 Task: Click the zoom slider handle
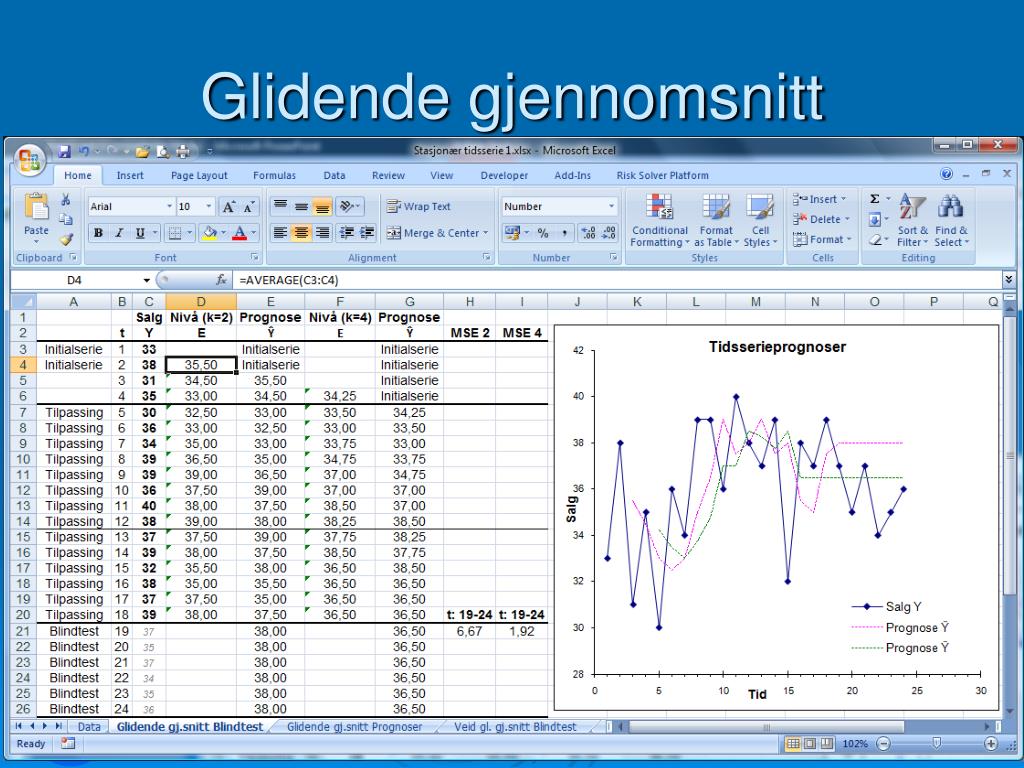pos(936,743)
